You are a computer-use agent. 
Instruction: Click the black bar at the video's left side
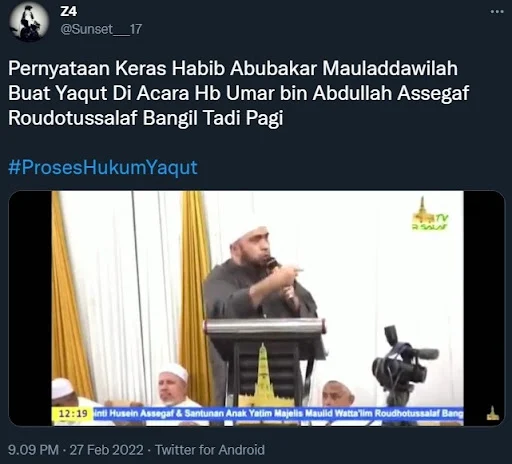click(30, 308)
